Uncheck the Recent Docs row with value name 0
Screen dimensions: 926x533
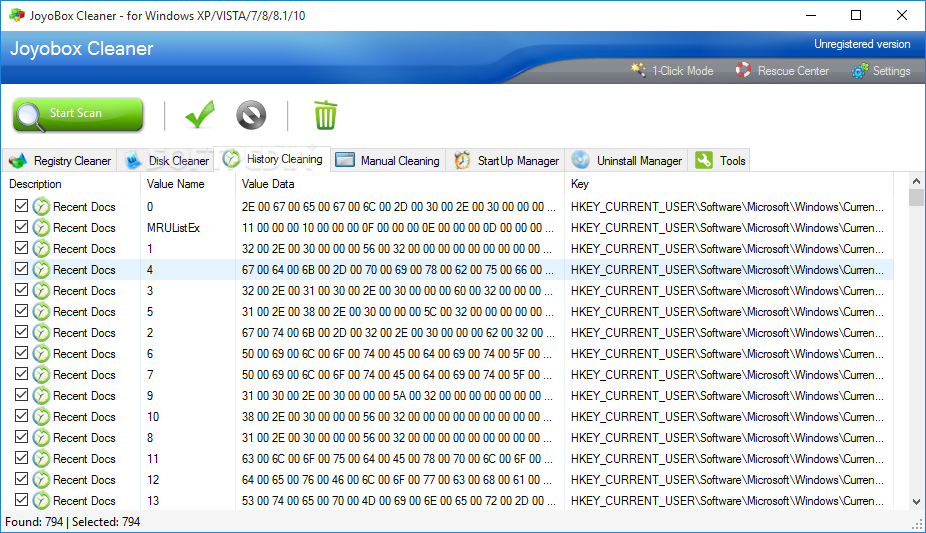22,206
